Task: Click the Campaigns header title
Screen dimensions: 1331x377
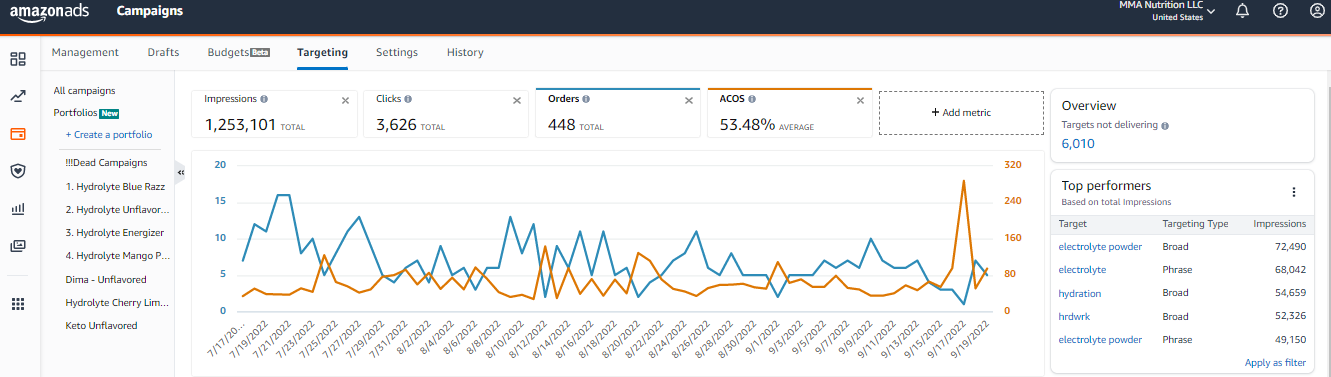Action: 150,11
